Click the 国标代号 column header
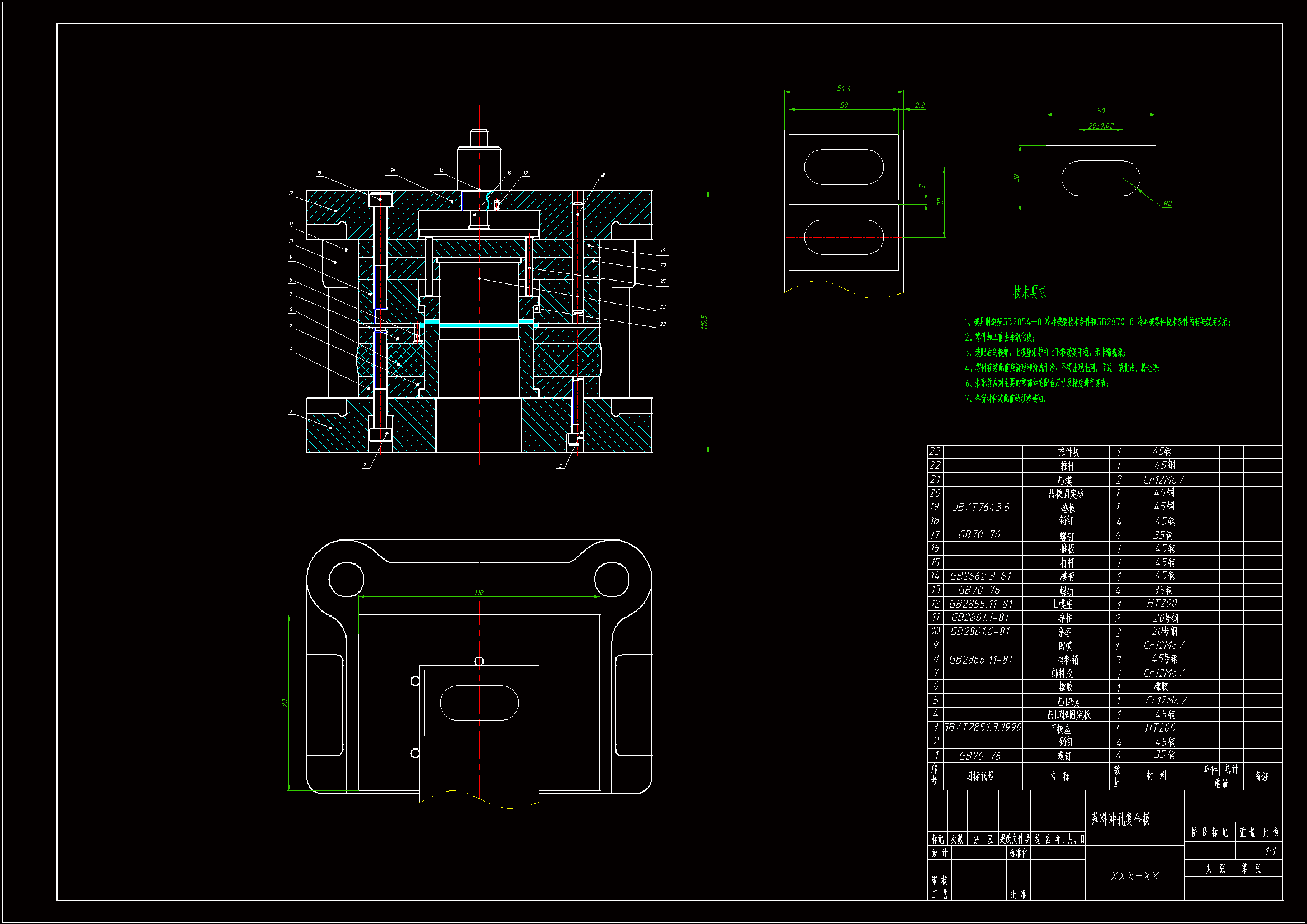The height and width of the screenshot is (924, 1307). click(x=979, y=776)
